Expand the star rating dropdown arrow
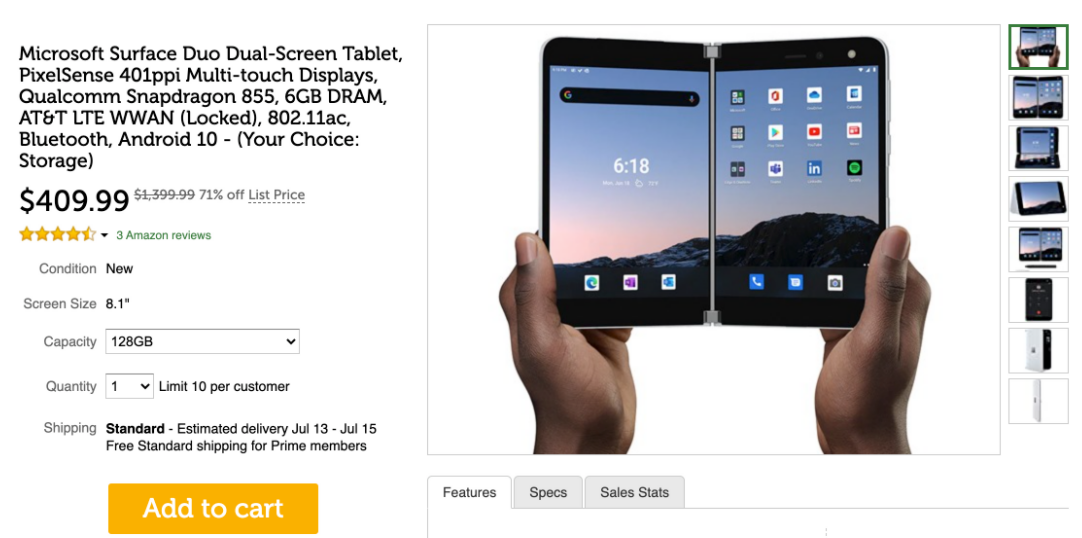 104,235
